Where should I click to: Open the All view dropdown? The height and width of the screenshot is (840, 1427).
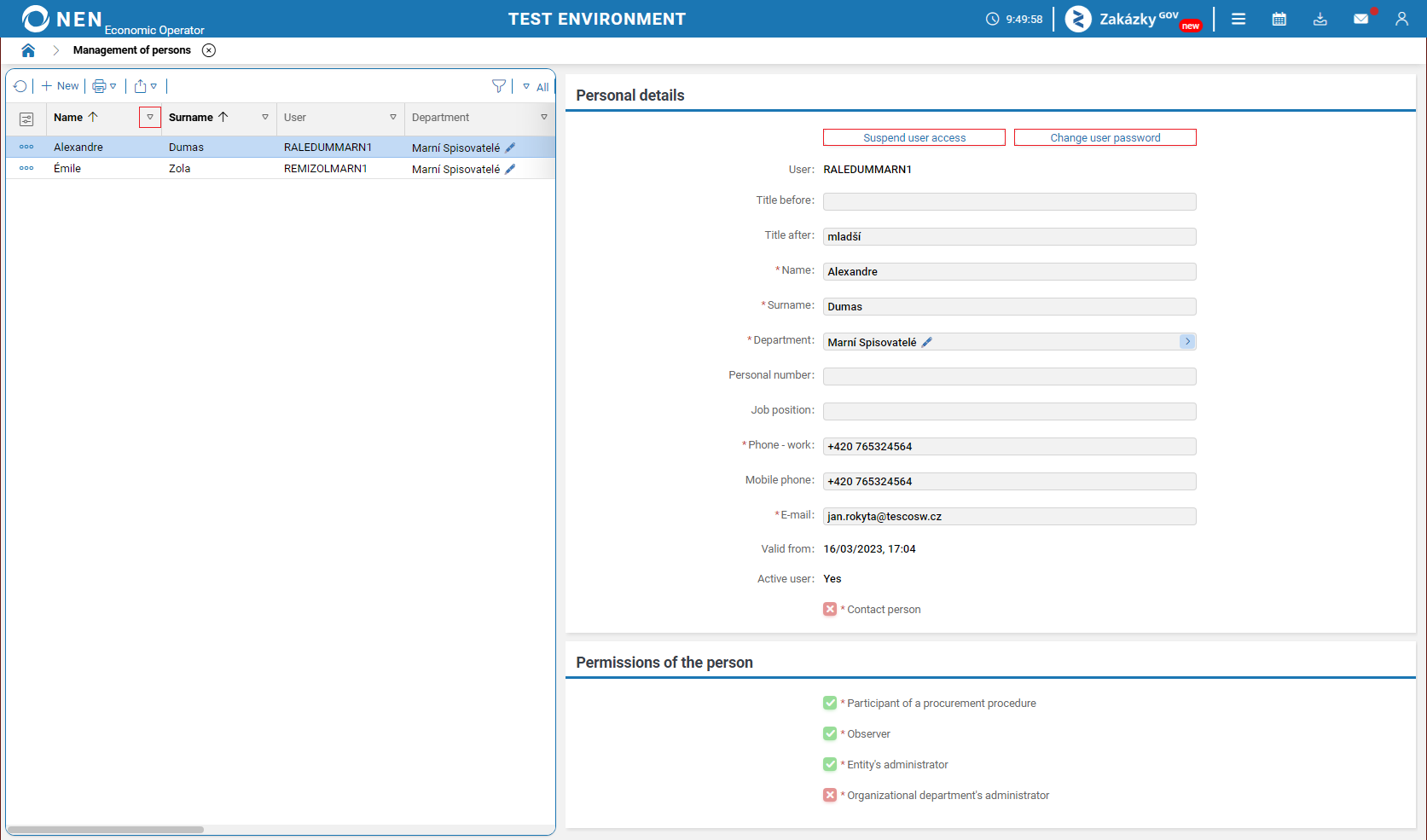[x=536, y=87]
